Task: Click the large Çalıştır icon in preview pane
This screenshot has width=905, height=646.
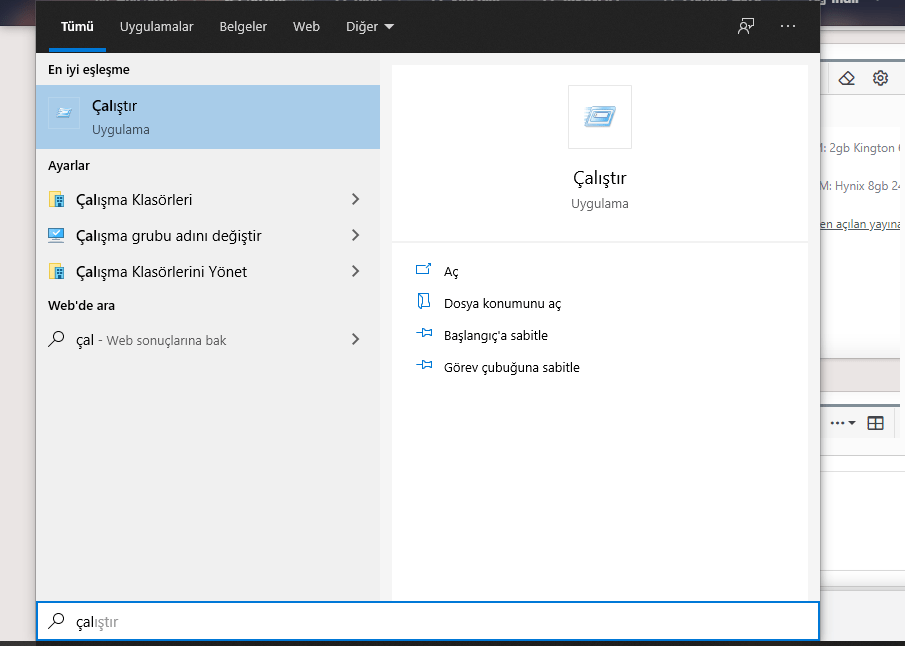Action: coord(600,117)
